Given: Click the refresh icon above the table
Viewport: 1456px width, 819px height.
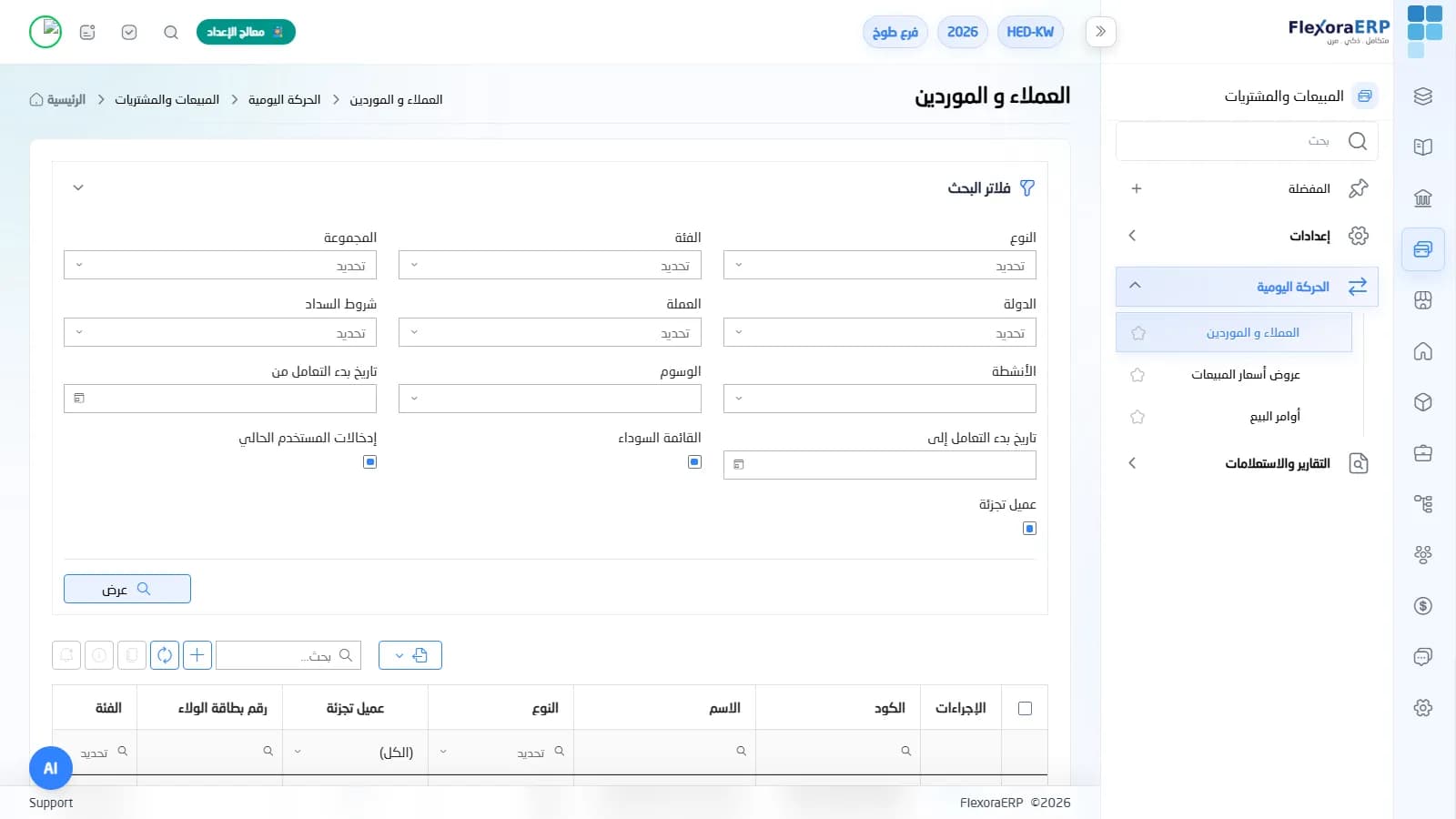Looking at the screenshot, I should coord(165,655).
